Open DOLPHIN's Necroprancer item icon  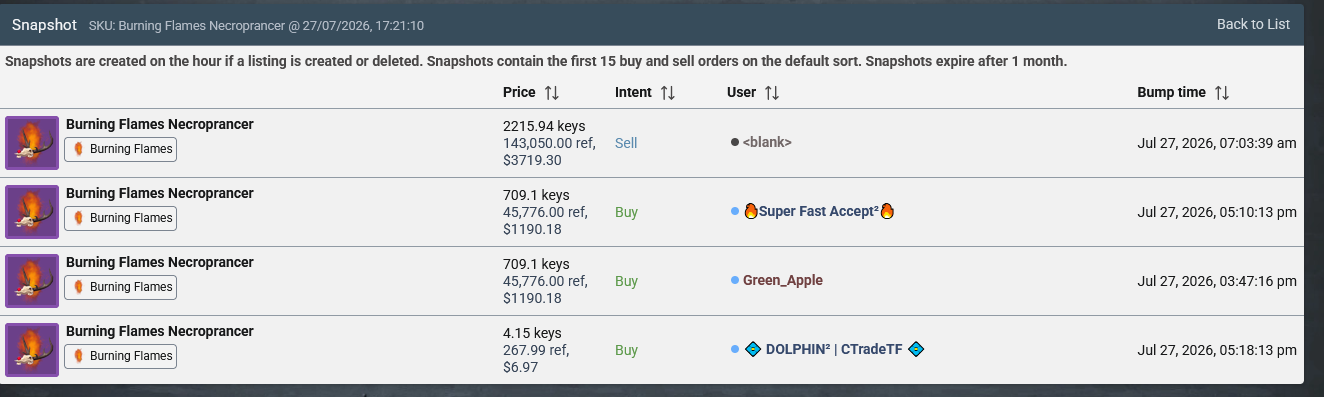(32, 350)
